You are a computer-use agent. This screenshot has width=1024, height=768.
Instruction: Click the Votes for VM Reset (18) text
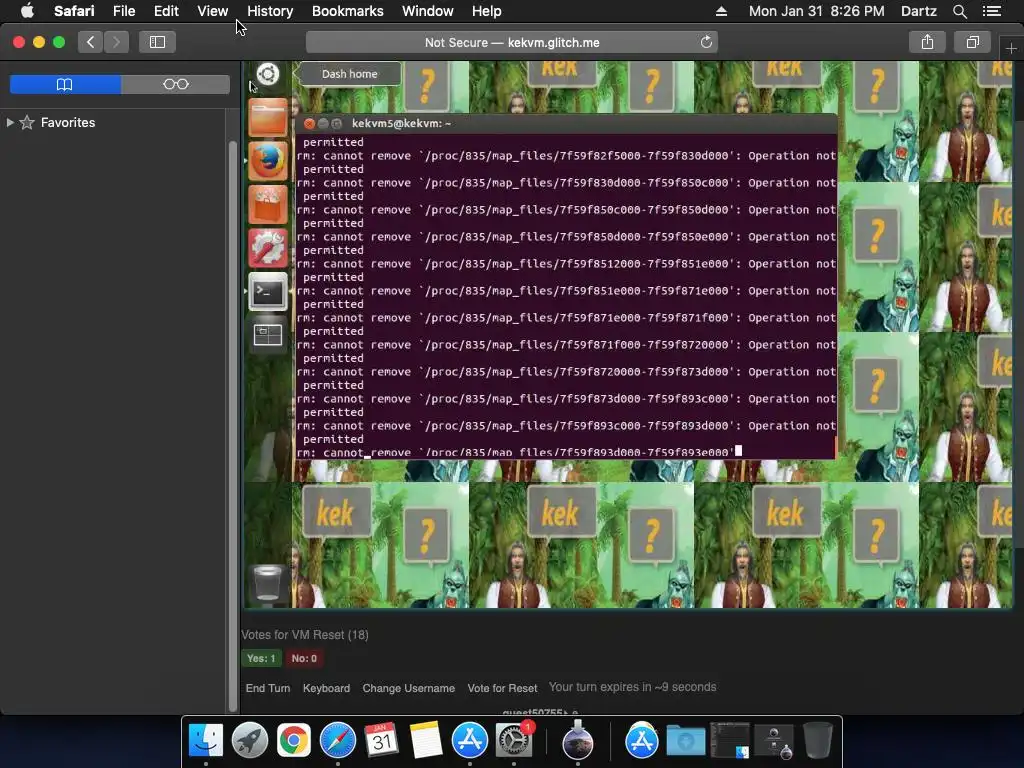pyautogui.click(x=305, y=635)
